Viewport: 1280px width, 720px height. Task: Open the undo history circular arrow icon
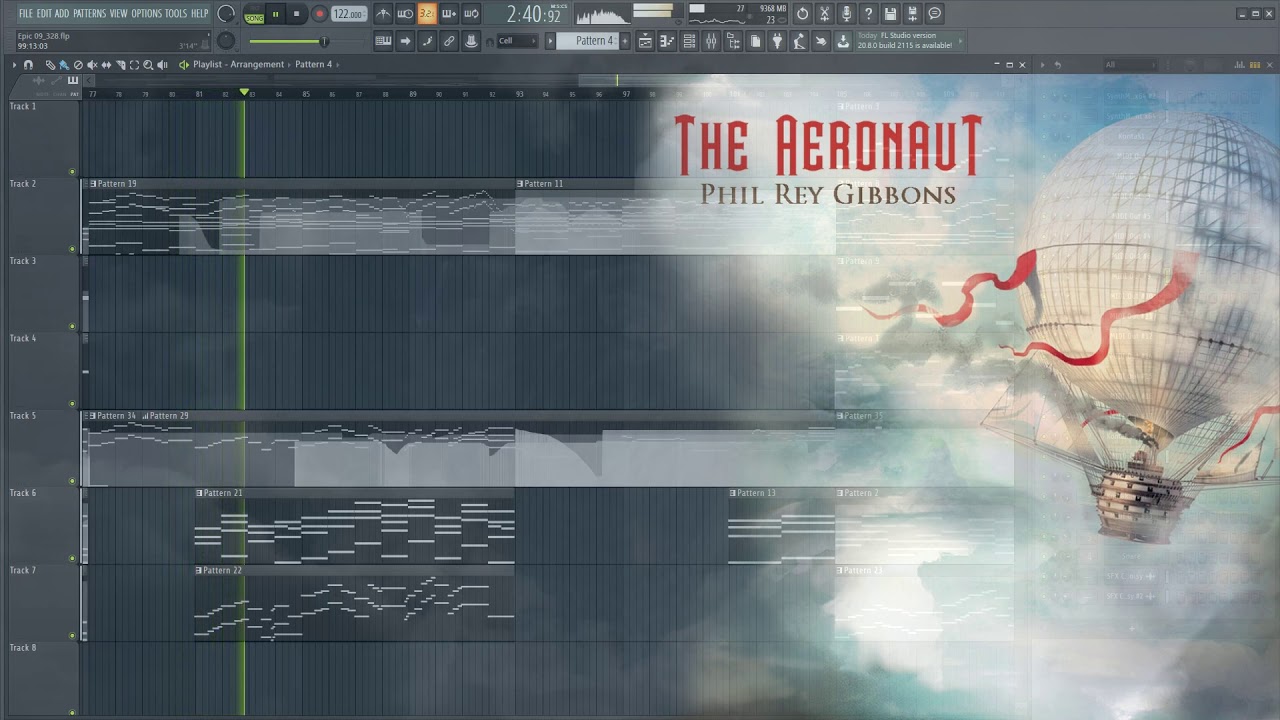click(x=802, y=14)
